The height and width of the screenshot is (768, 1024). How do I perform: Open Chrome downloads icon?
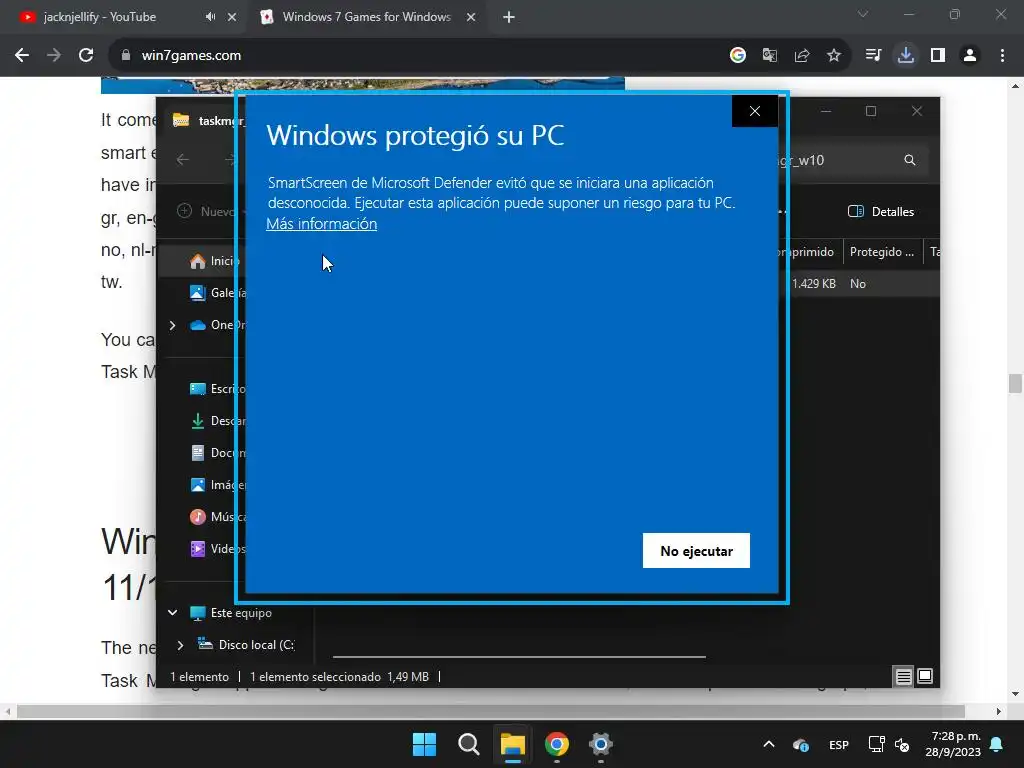coord(906,56)
